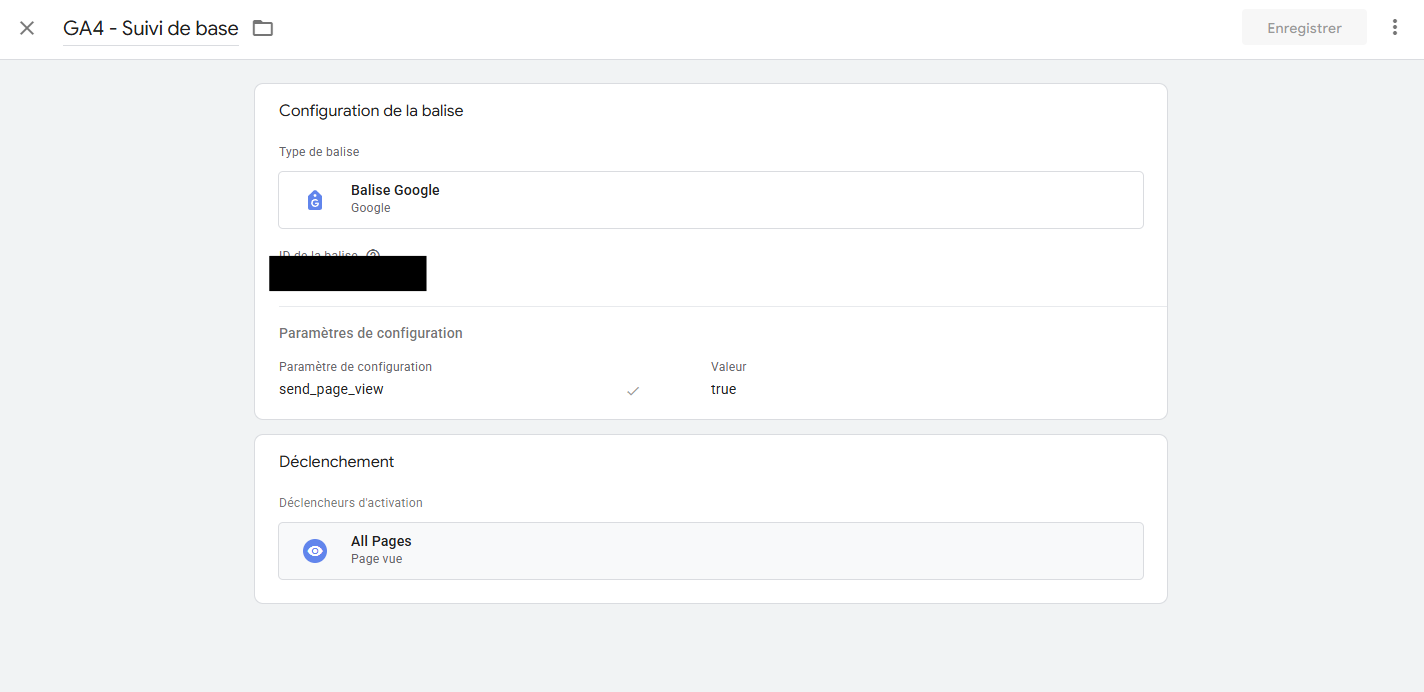
Task: Click the send_page_view parameter name
Action: click(x=331, y=389)
